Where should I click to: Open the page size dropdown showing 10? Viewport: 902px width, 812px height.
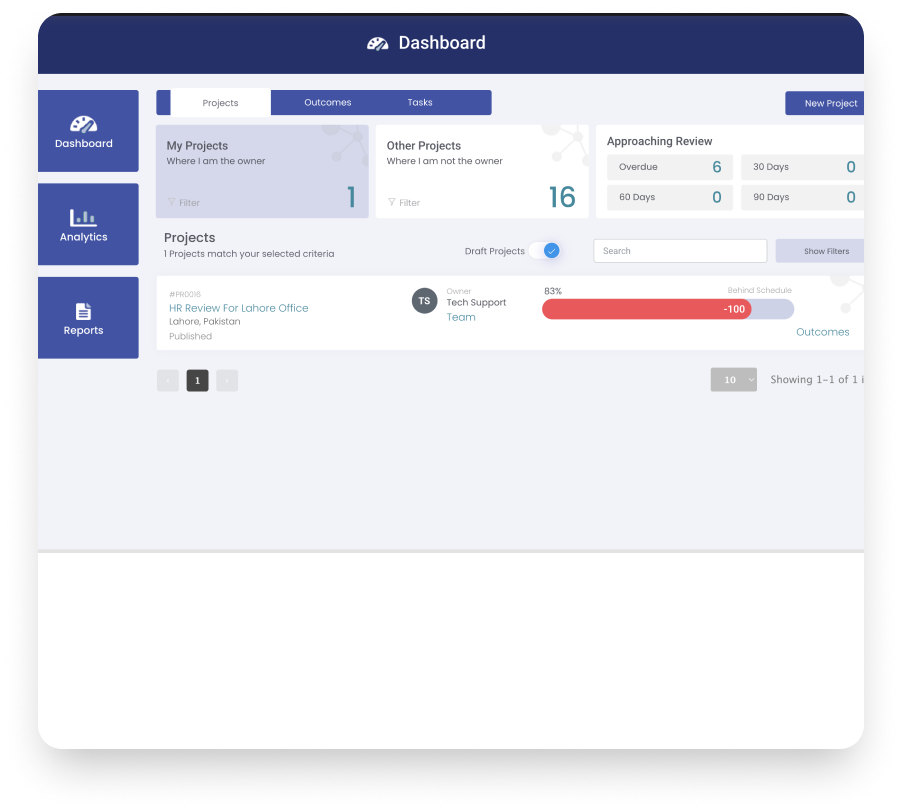coord(733,380)
